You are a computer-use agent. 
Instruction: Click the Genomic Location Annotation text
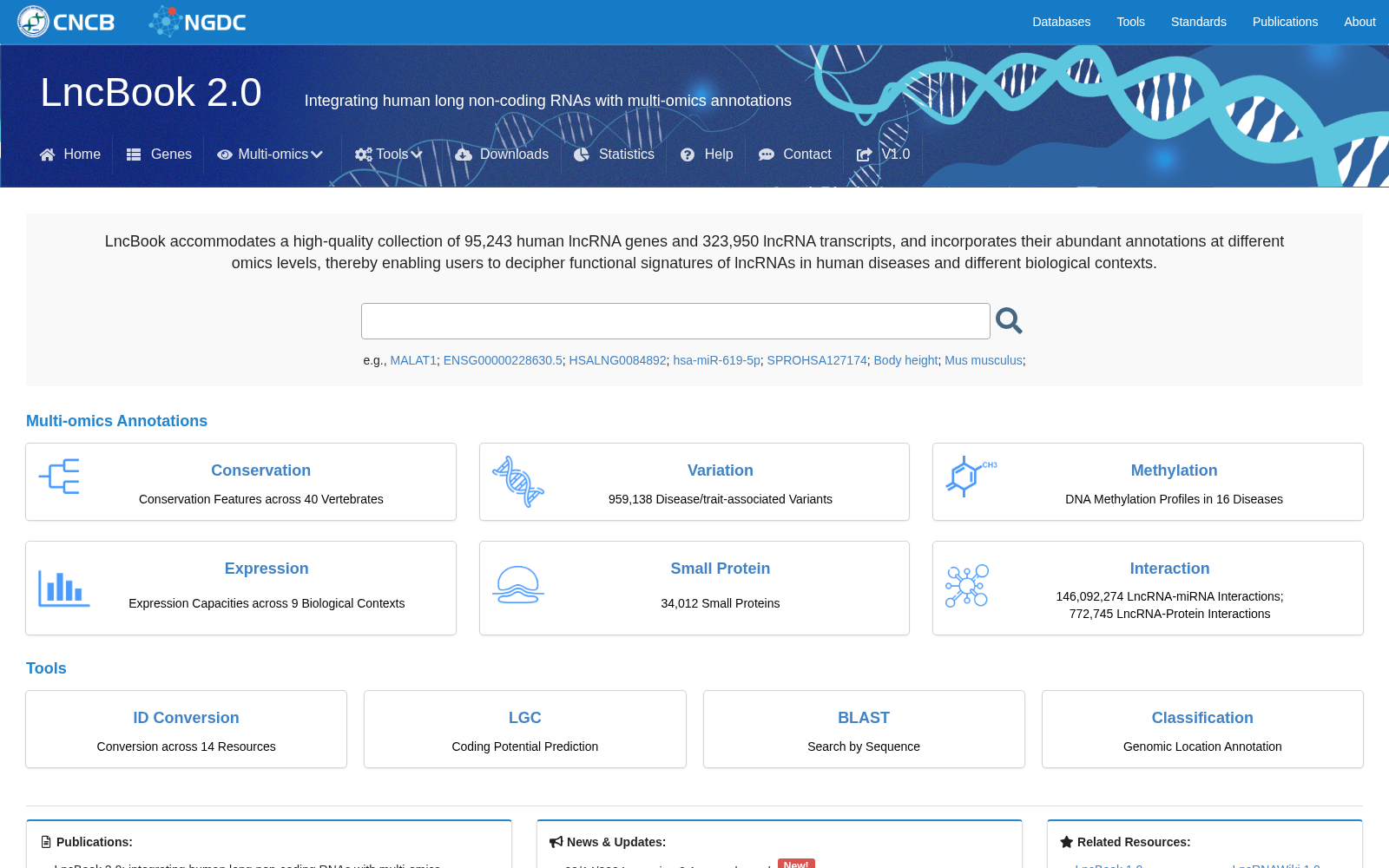tap(1202, 746)
